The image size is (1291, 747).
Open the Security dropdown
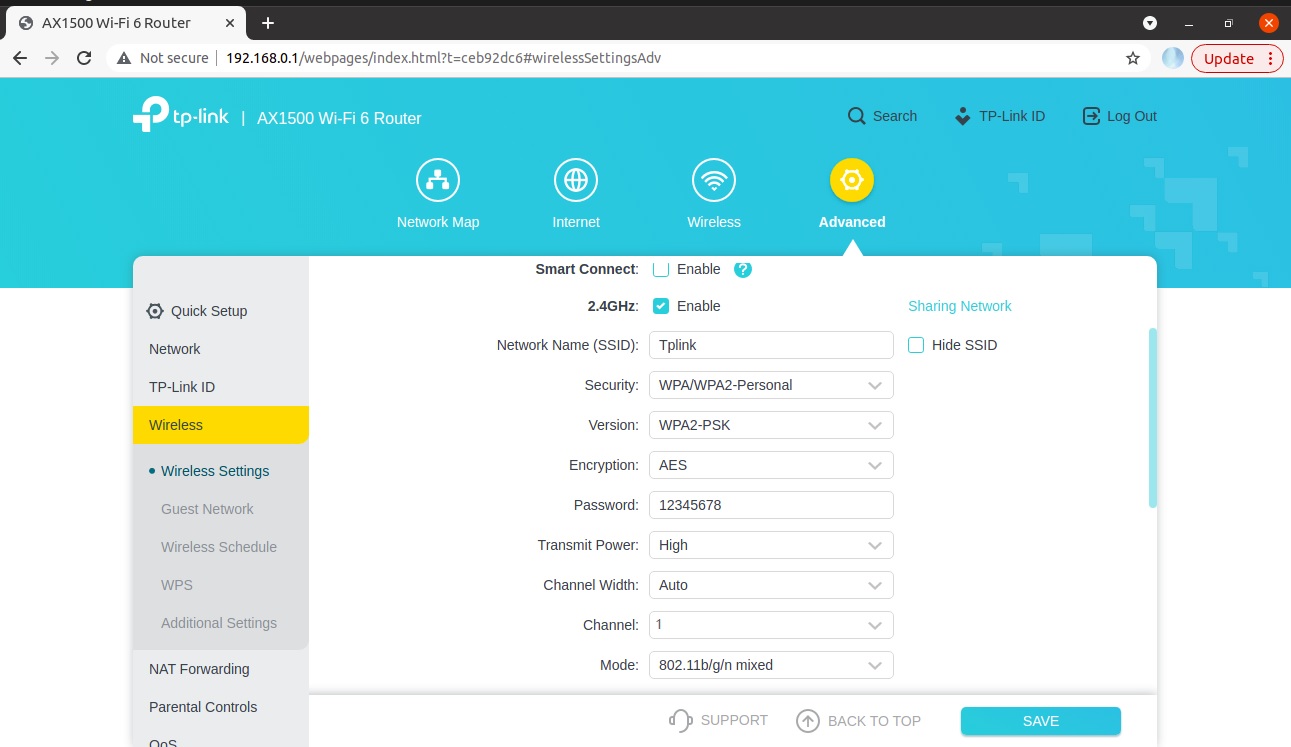pos(771,385)
